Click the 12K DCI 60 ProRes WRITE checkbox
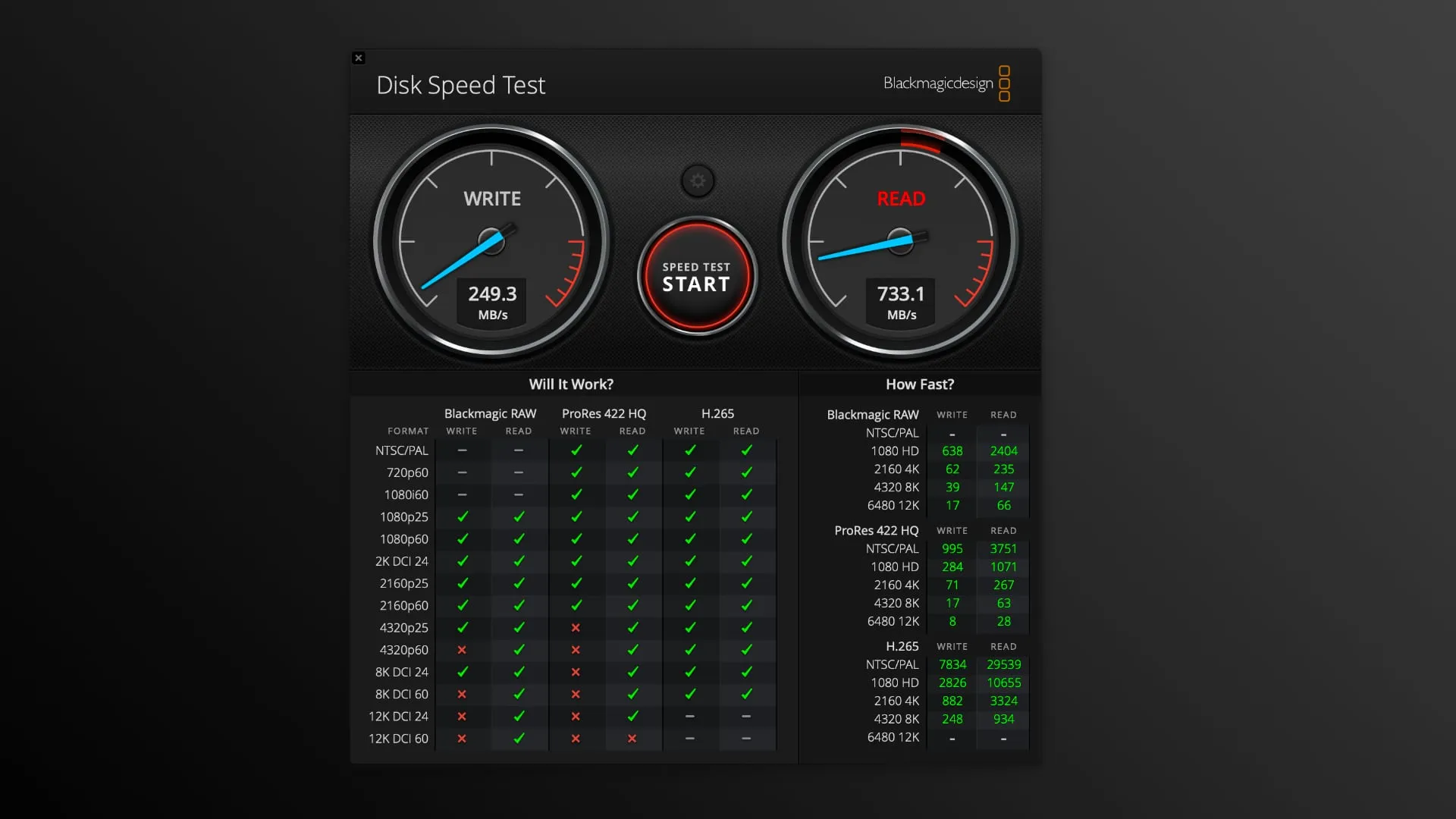1456x819 pixels. pyautogui.click(x=575, y=738)
